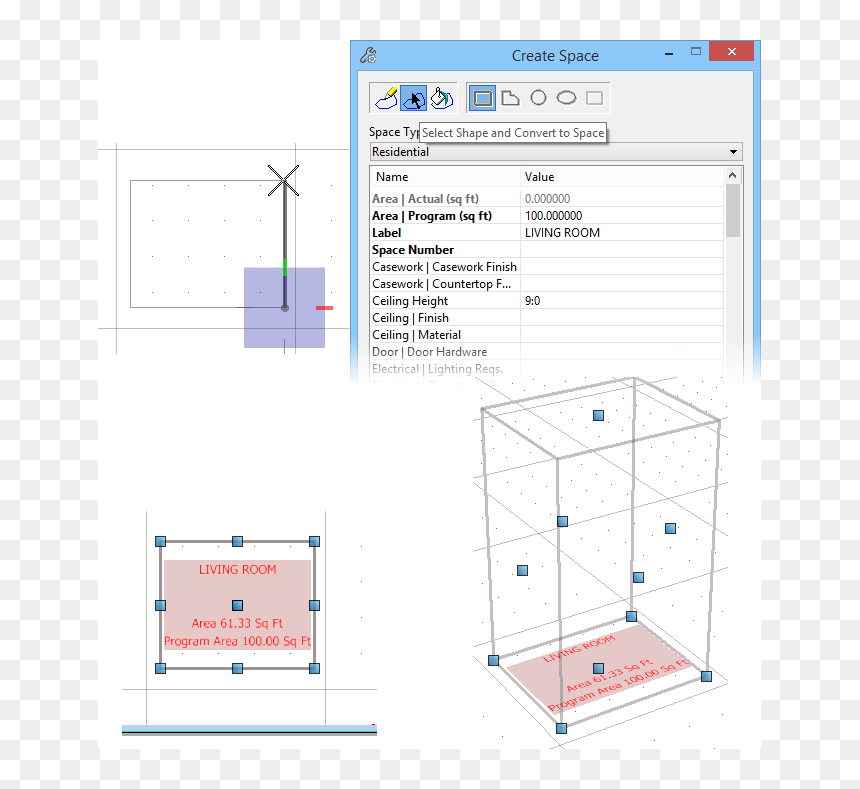860x789 pixels.
Task: Pick the rectangle shape option
Action: (482, 98)
